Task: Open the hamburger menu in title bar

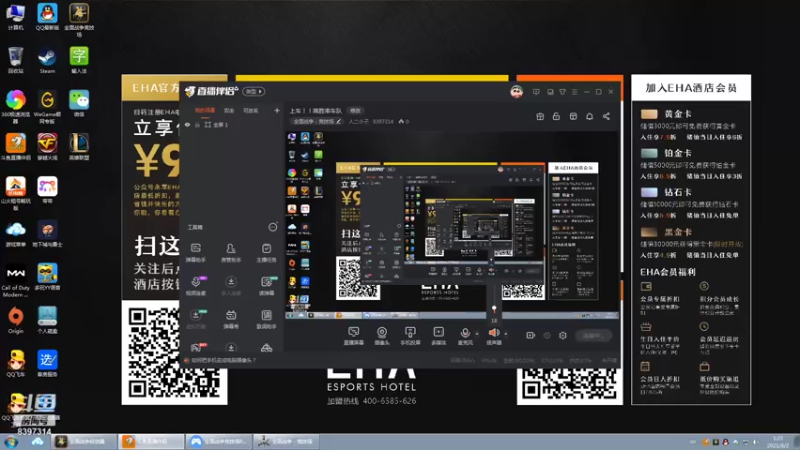Action: pyautogui.click(x=574, y=92)
